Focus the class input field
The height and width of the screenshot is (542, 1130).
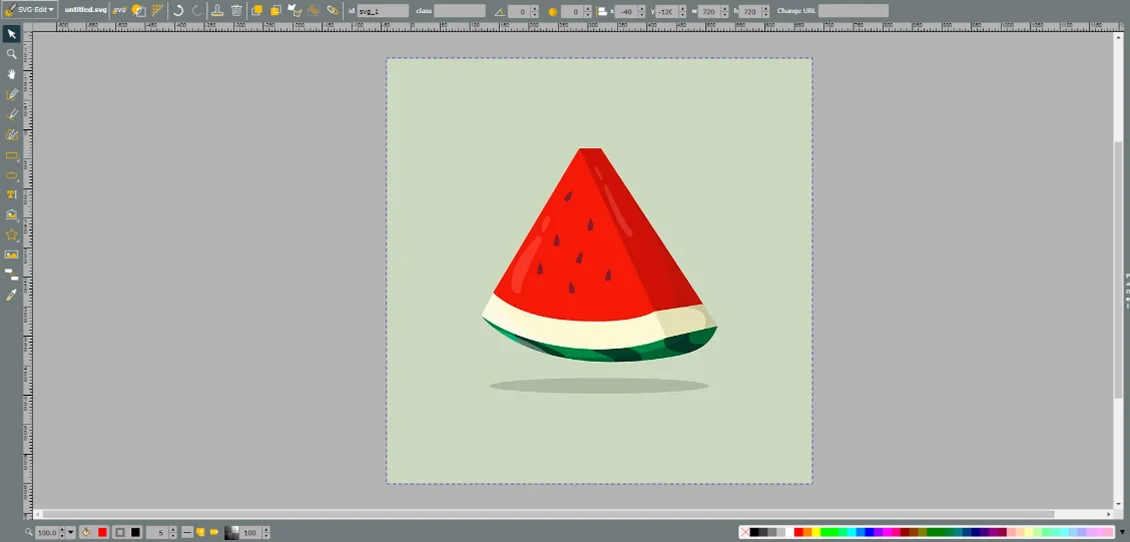(460, 12)
